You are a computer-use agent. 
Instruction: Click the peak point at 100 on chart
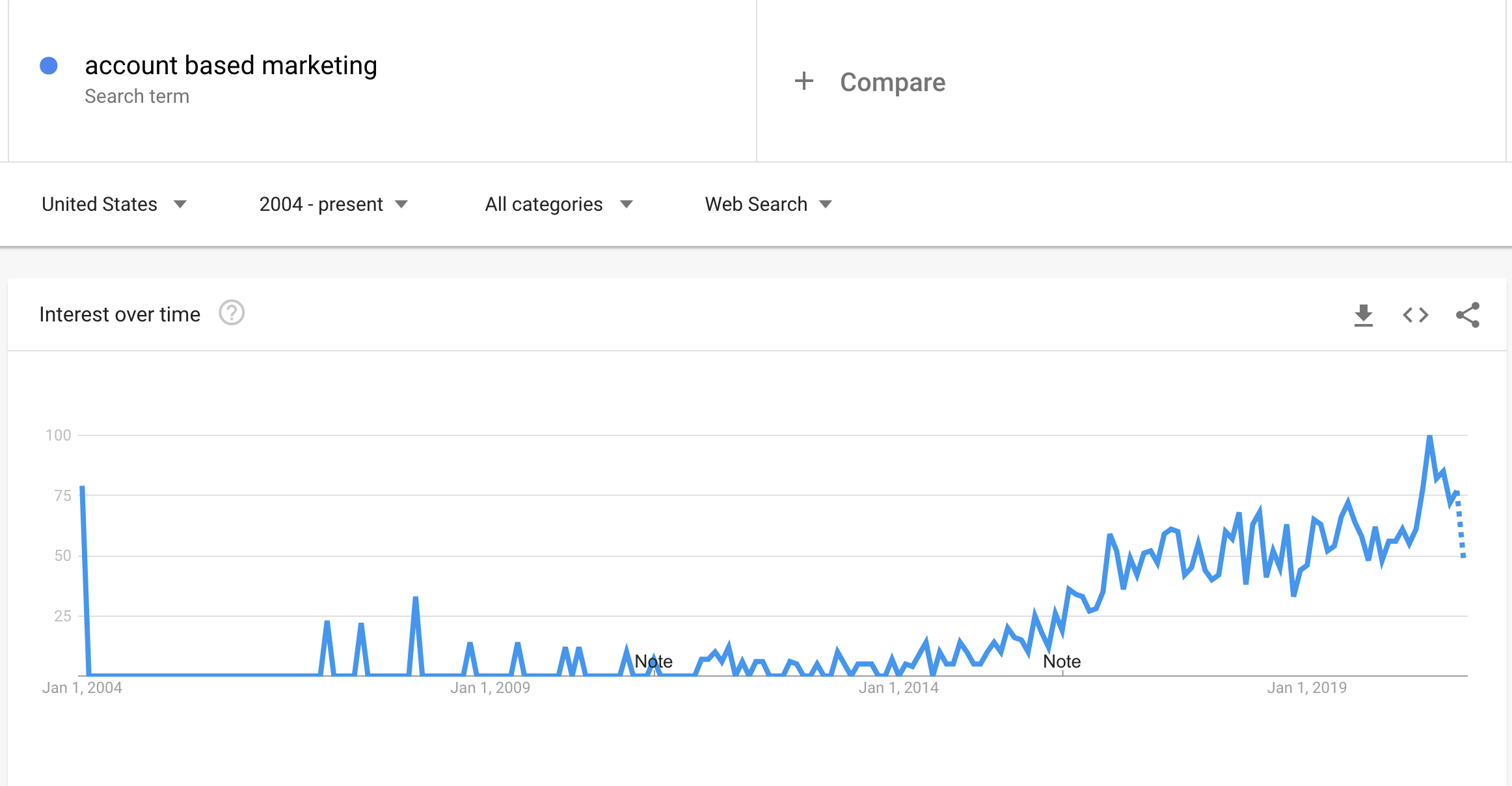tap(1429, 436)
